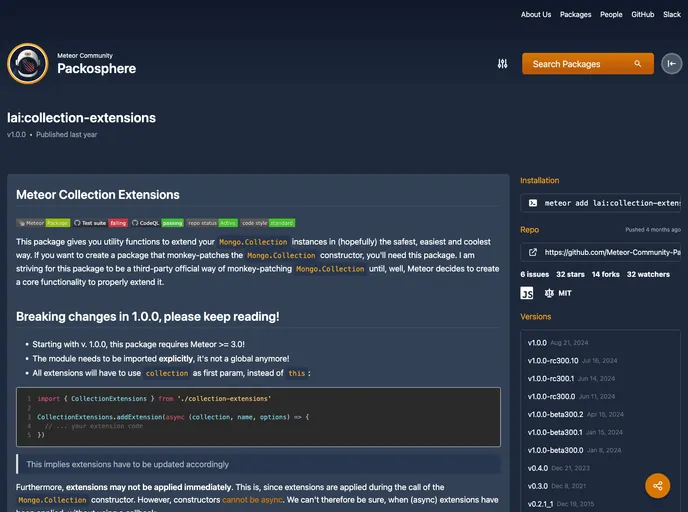Click the Test suite failing badge
The height and width of the screenshot is (512, 688).
point(100,223)
